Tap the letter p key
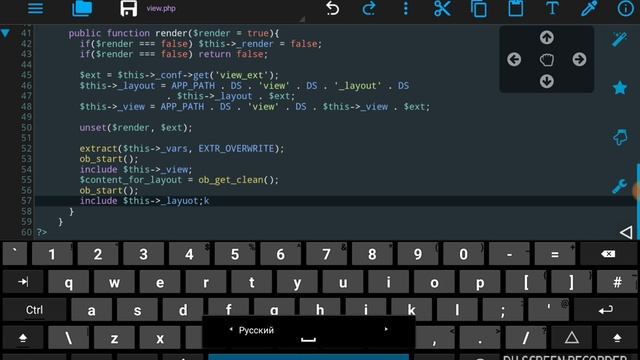 [480, 282]
